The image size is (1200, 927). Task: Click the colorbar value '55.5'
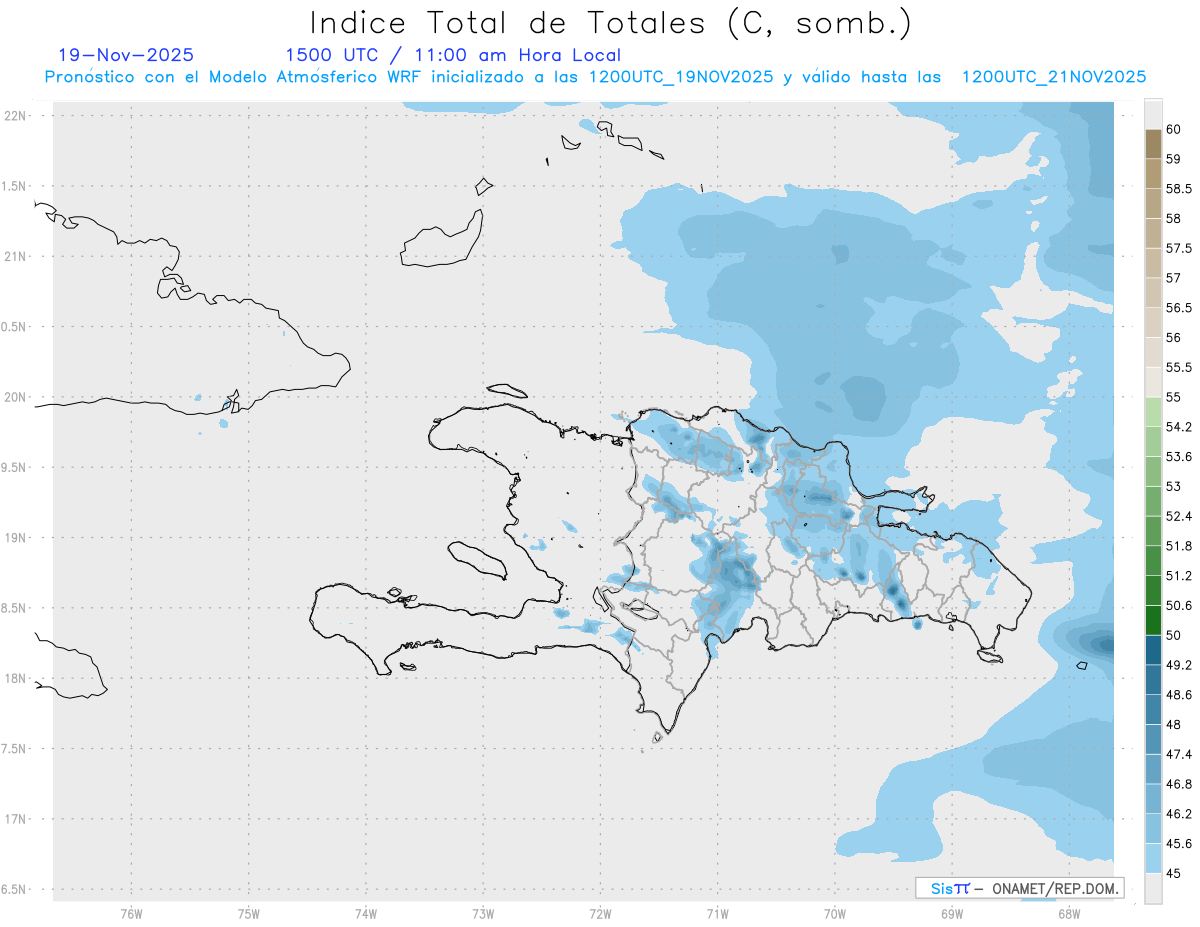1179,367
